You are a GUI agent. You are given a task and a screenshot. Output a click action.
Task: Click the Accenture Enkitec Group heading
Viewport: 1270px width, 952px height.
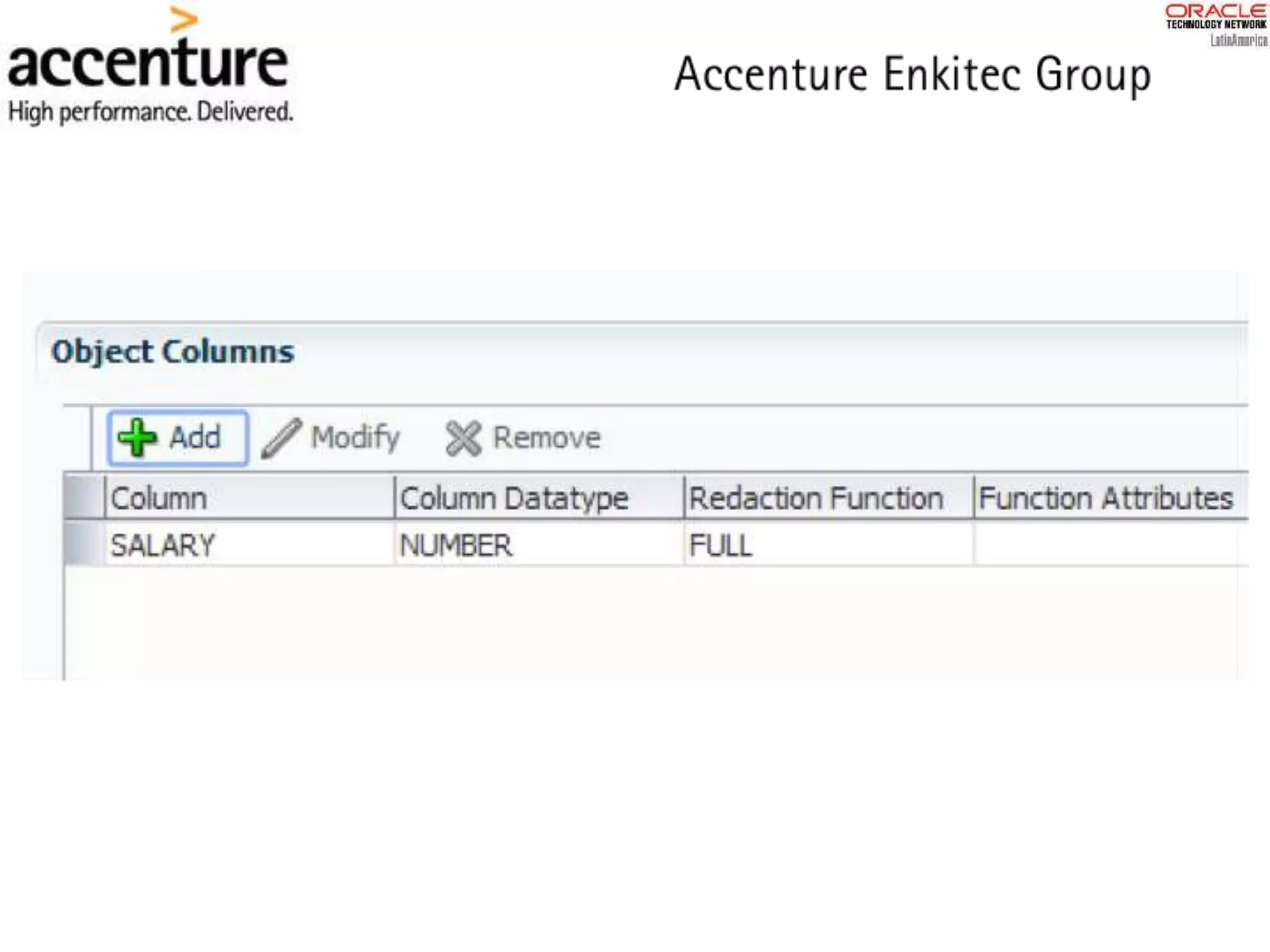[x=912, y=74]
